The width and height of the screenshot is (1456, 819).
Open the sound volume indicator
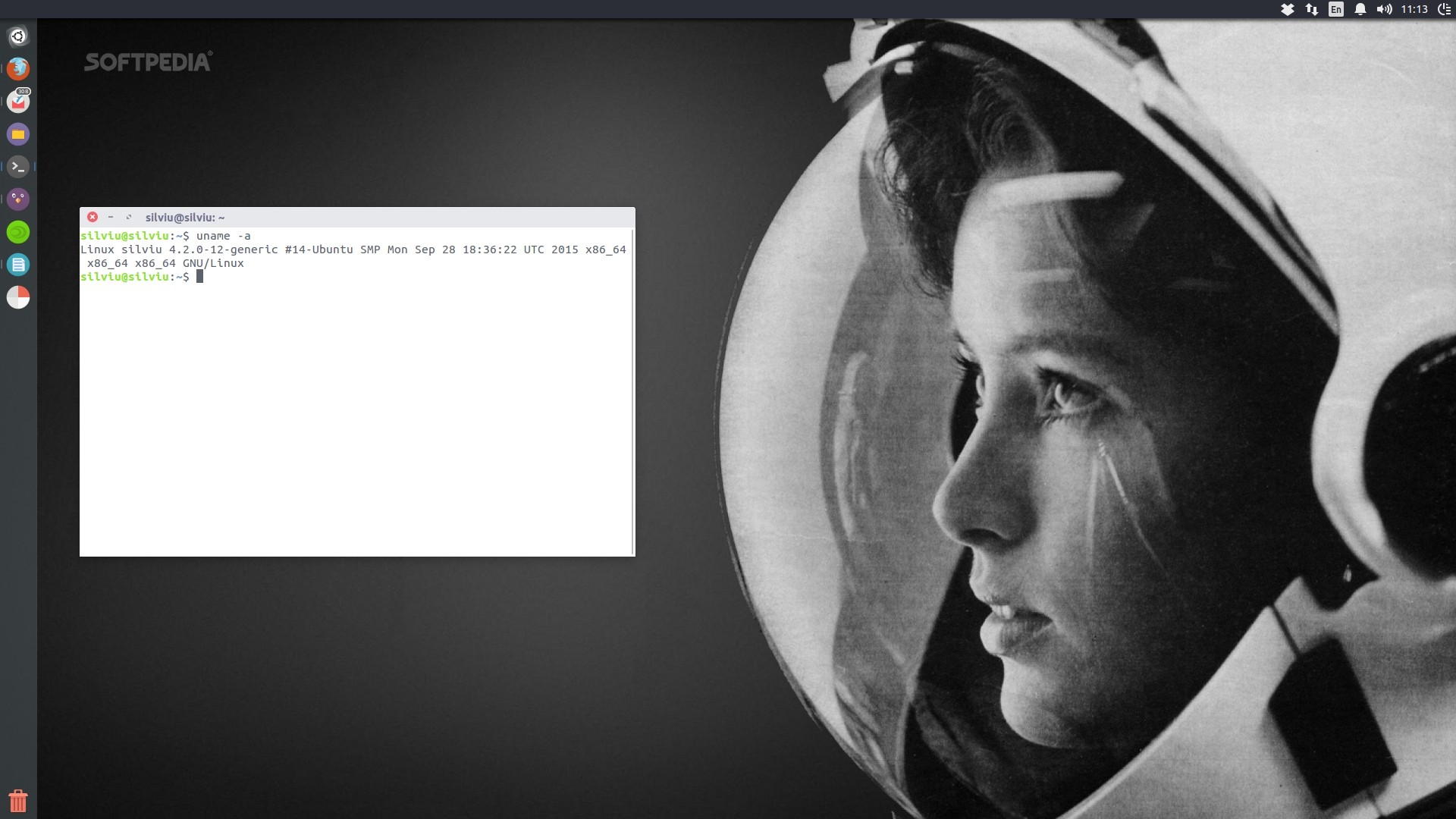(x=1385, y=9)
